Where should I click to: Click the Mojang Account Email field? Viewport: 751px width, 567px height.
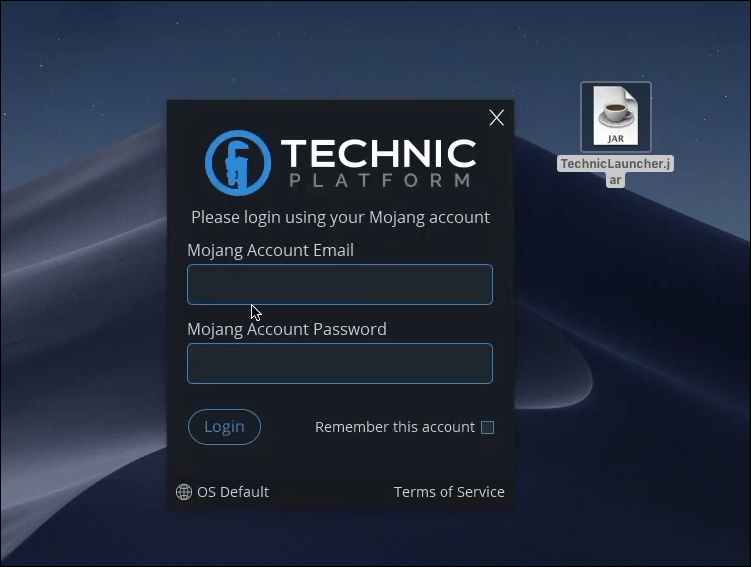(340, 284)
